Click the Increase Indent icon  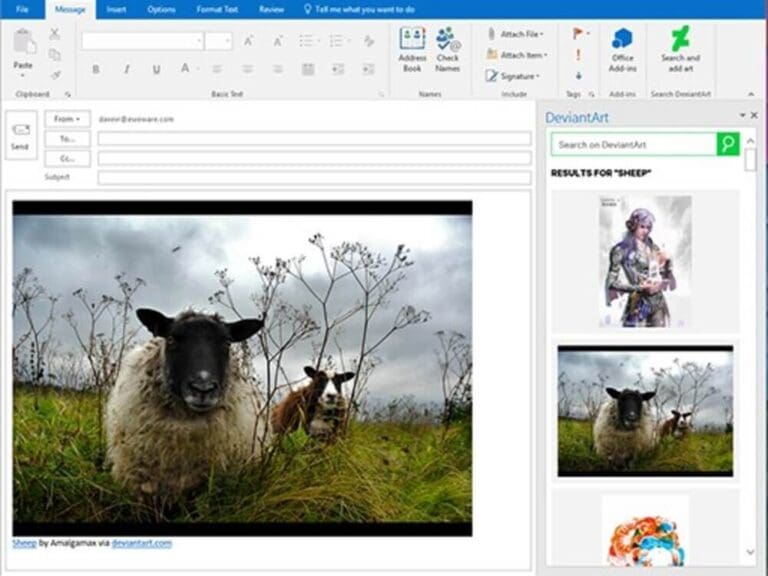368,69
